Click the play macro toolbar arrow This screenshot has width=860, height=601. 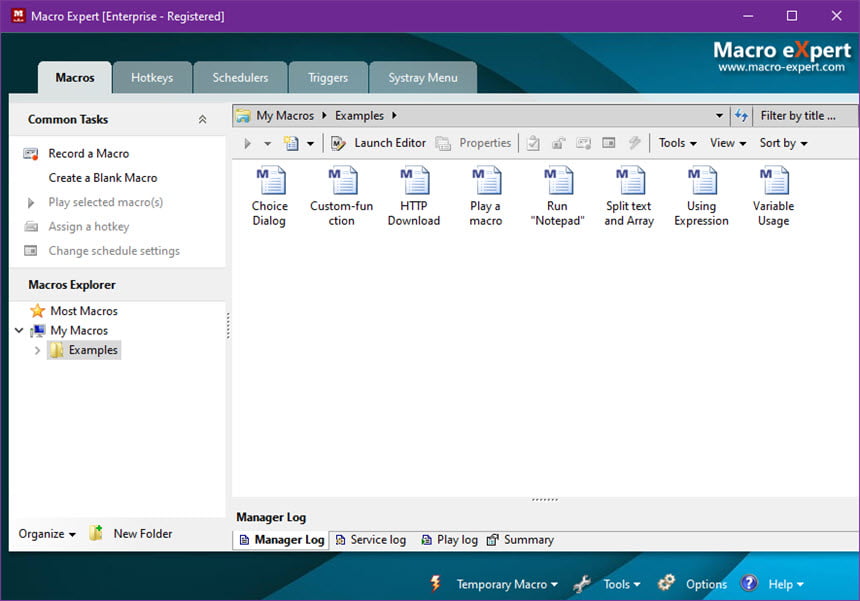tap(247, 143)
